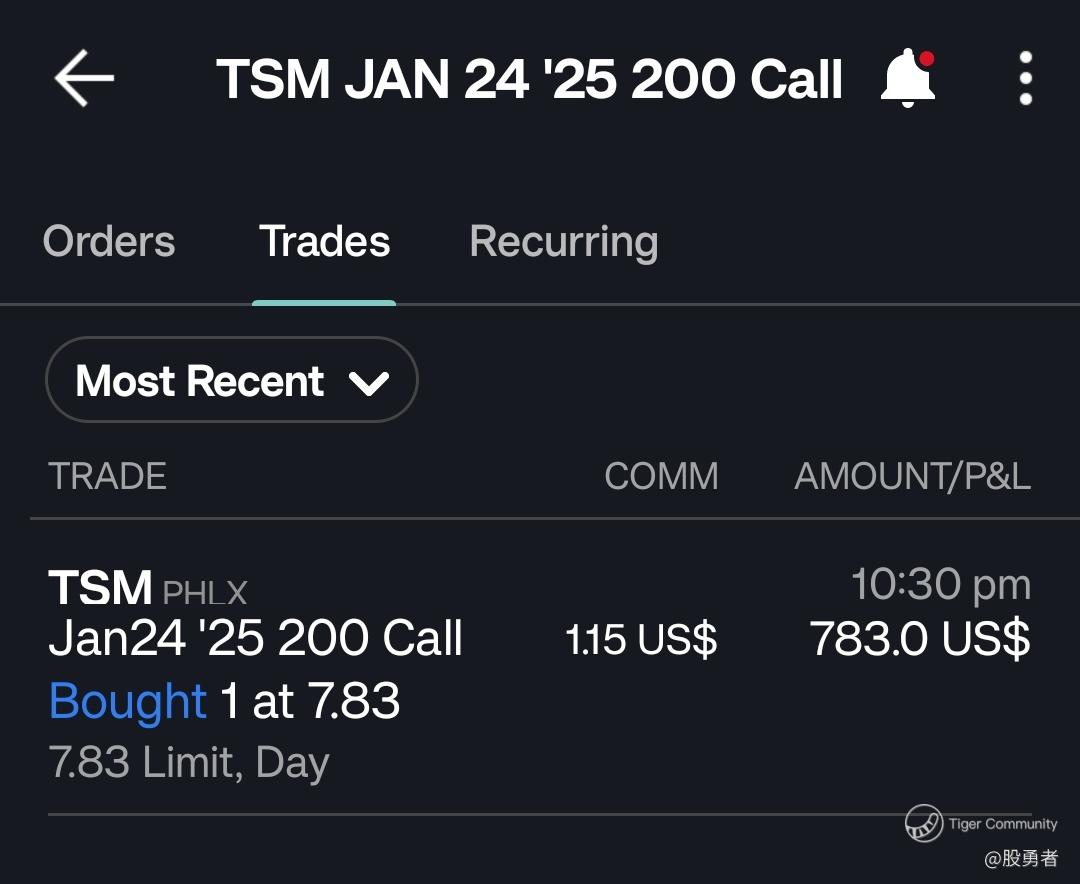Viewport: 1080px width, 884px height.
Task: Tap the 1.15 US$ commission value
Action: pos(641,640)
